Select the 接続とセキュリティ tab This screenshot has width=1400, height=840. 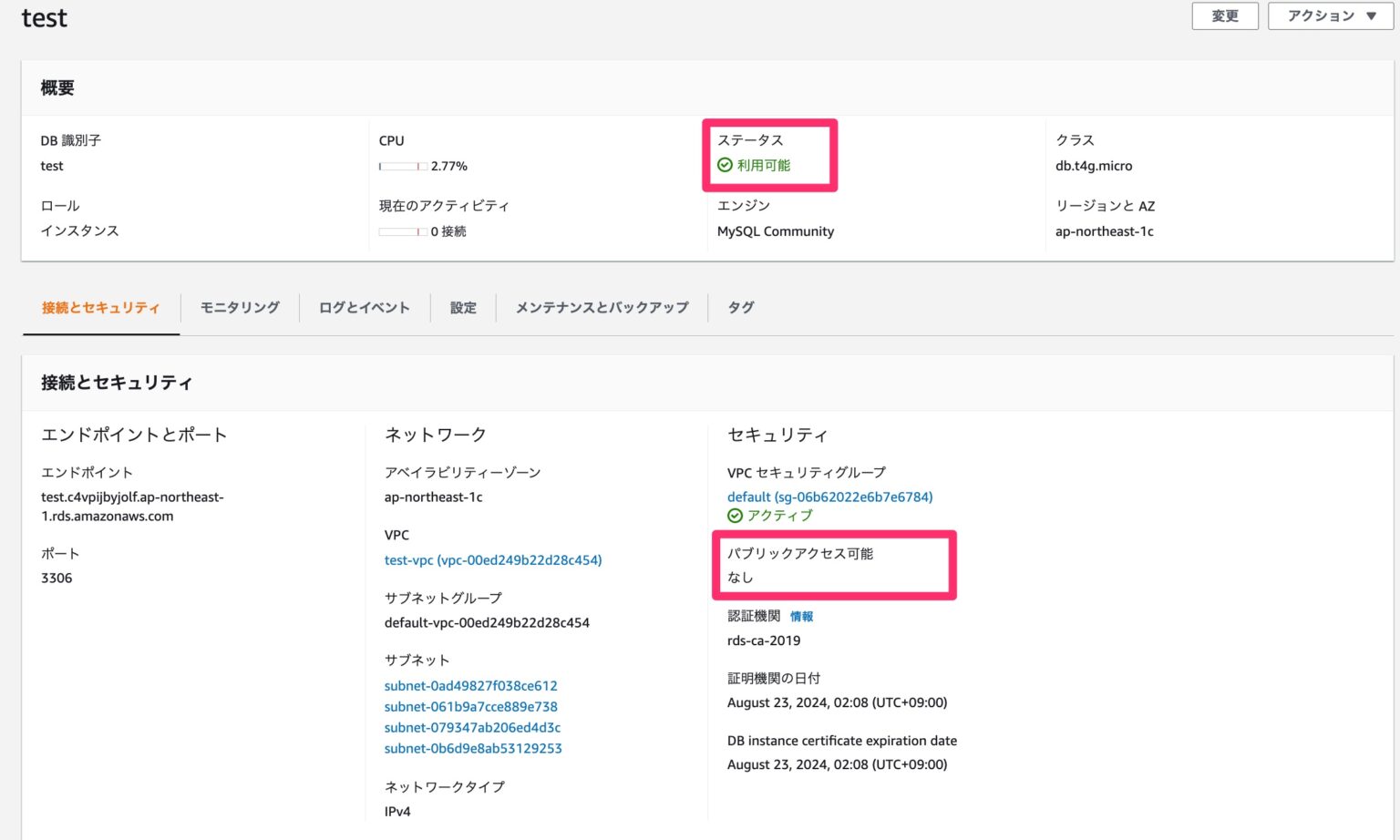click(101, 308)
